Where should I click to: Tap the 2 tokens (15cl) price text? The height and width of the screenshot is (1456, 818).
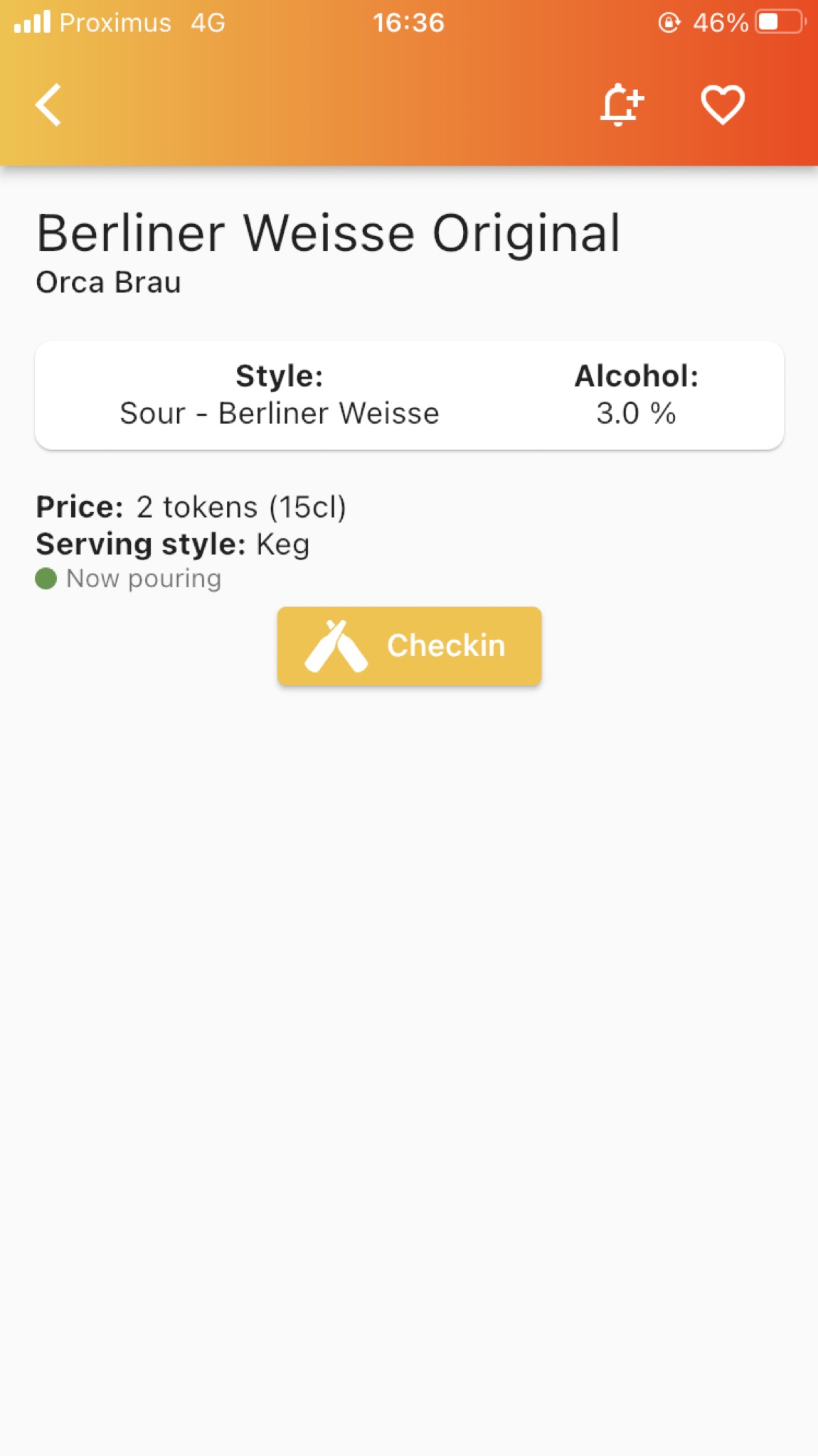(x=241, y=507)
